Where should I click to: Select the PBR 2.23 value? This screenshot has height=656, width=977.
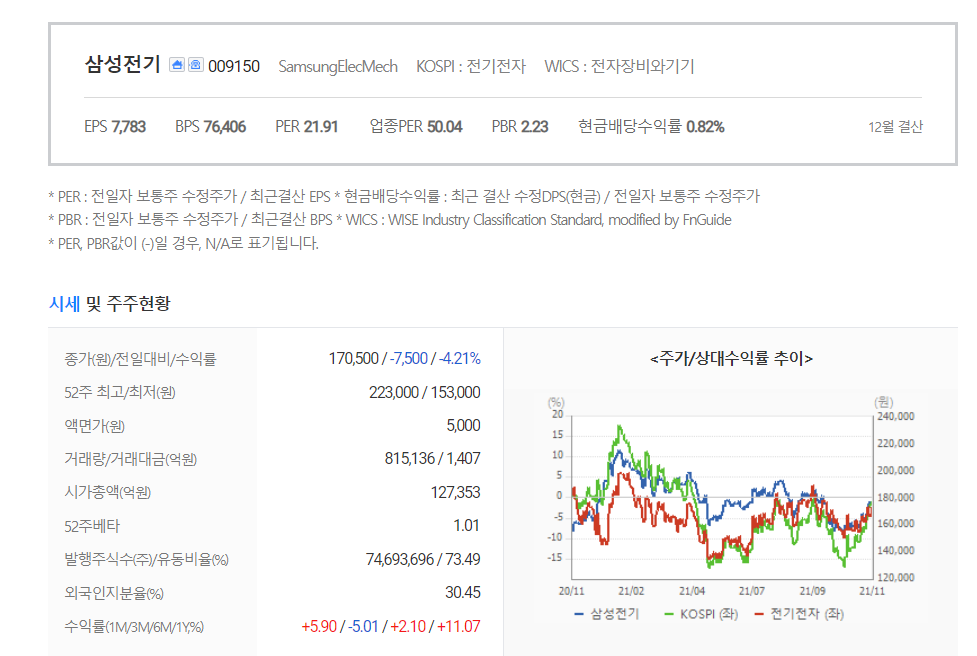[520, 126]
